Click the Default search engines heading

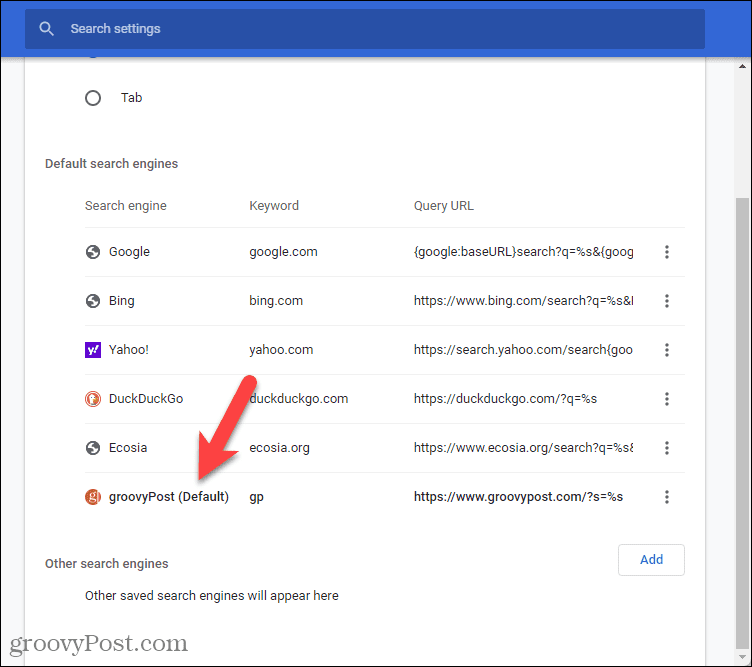111,164
